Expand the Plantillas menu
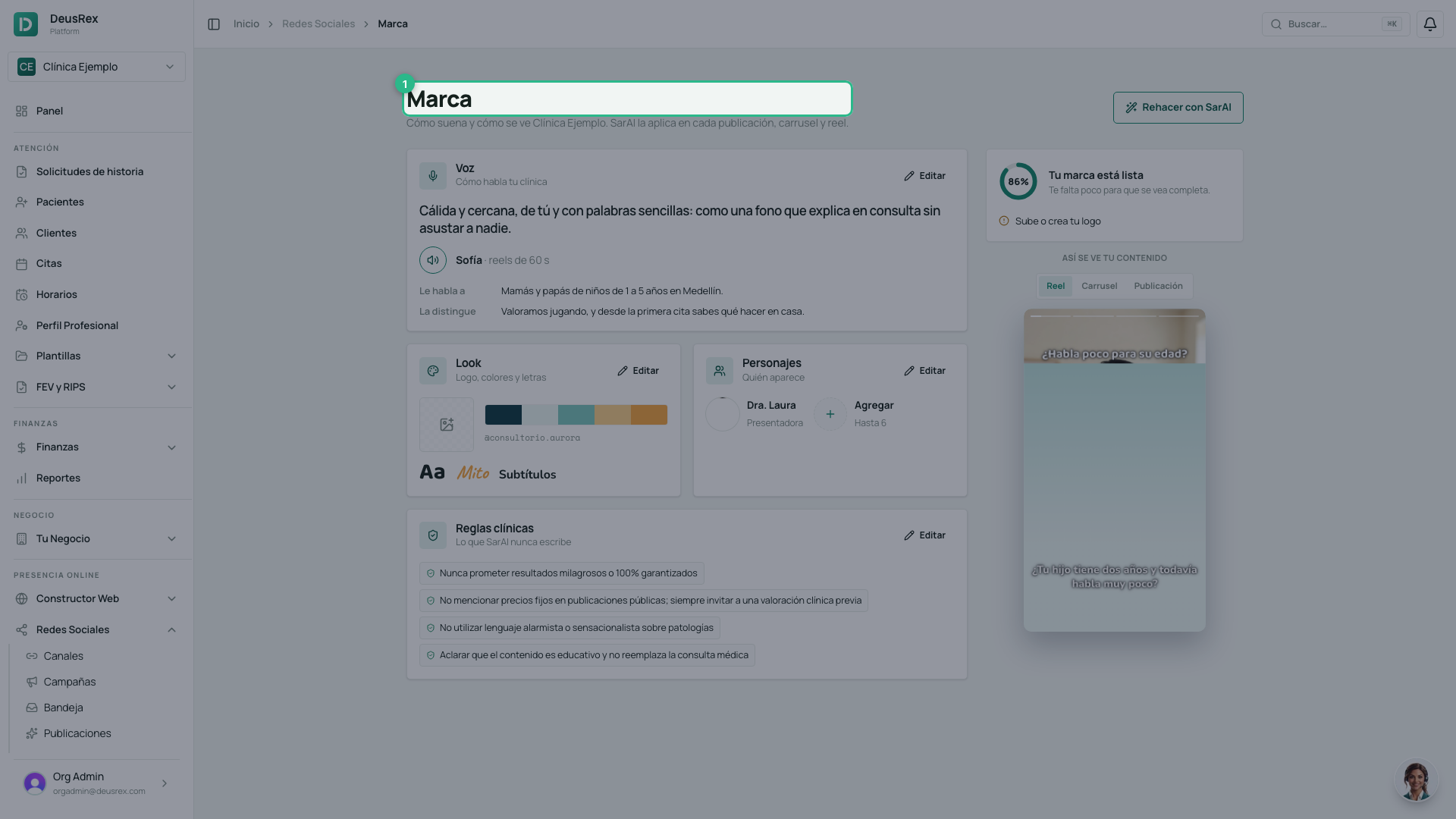 point(96,356)
